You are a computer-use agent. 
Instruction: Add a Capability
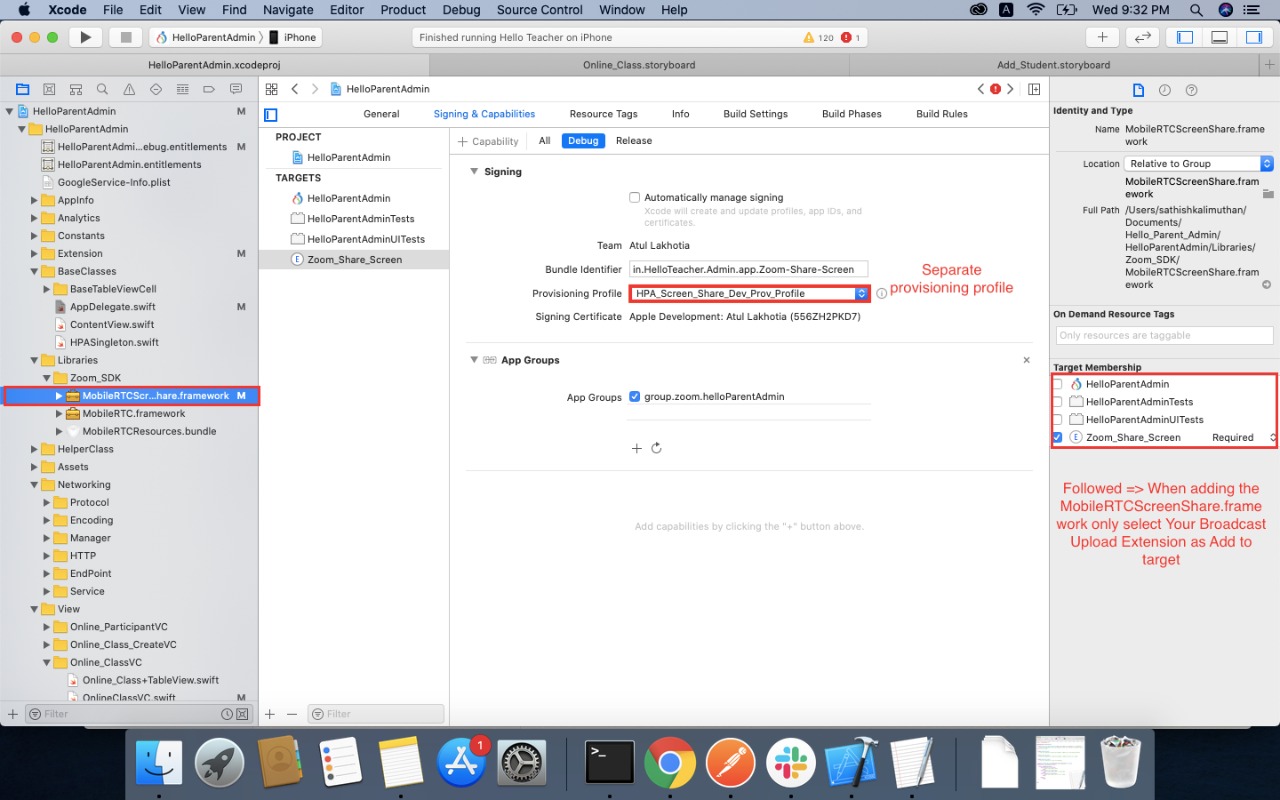tap(488, 142)
